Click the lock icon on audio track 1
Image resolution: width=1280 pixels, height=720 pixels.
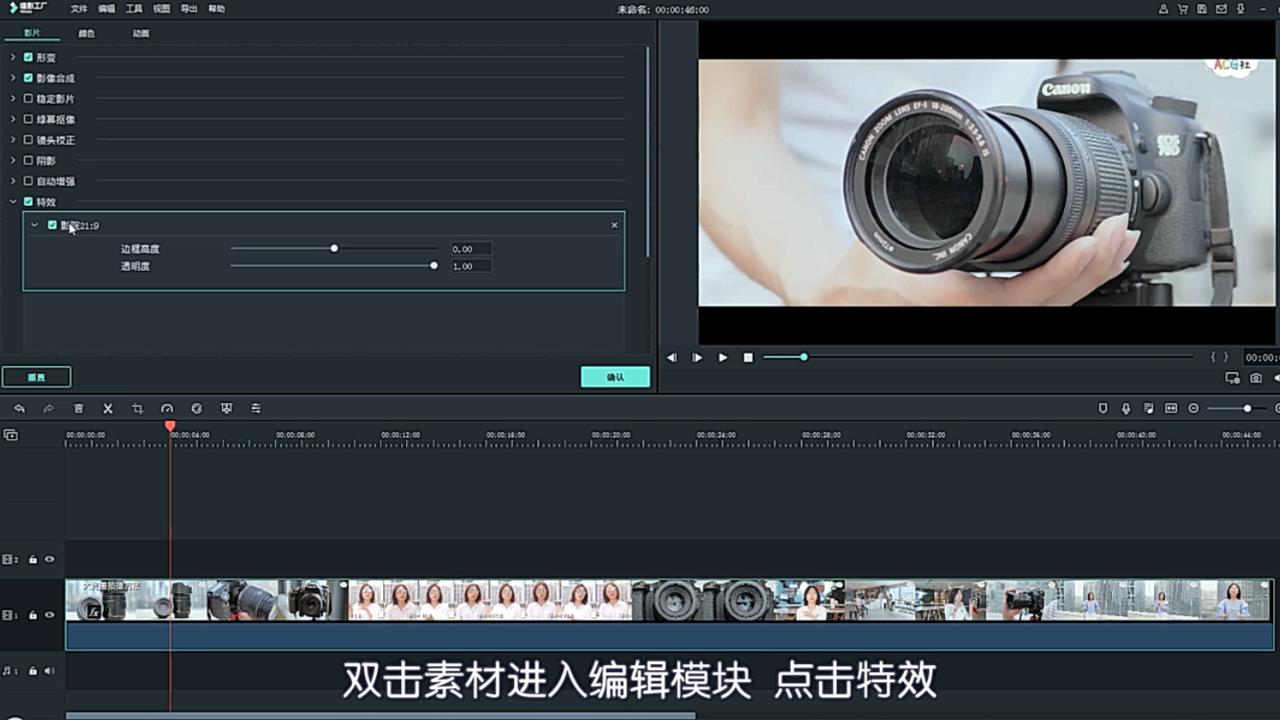point(33,671)
